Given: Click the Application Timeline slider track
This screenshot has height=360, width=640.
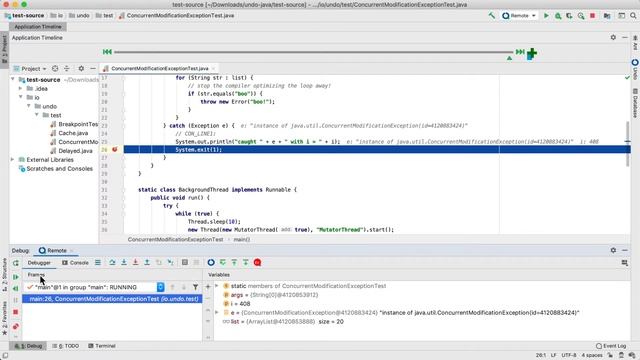Looking at the screenshot, I should tap(313, 52).
